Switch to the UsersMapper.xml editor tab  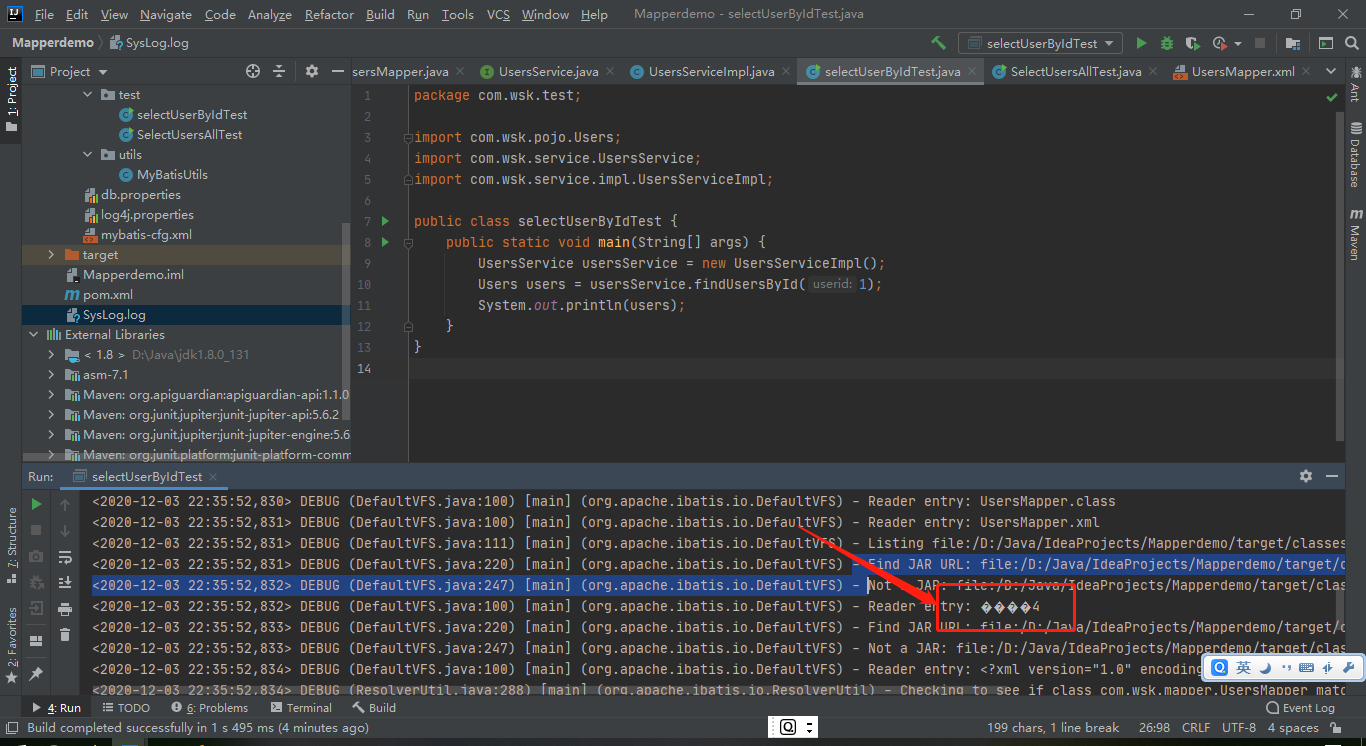point(1242,71)
